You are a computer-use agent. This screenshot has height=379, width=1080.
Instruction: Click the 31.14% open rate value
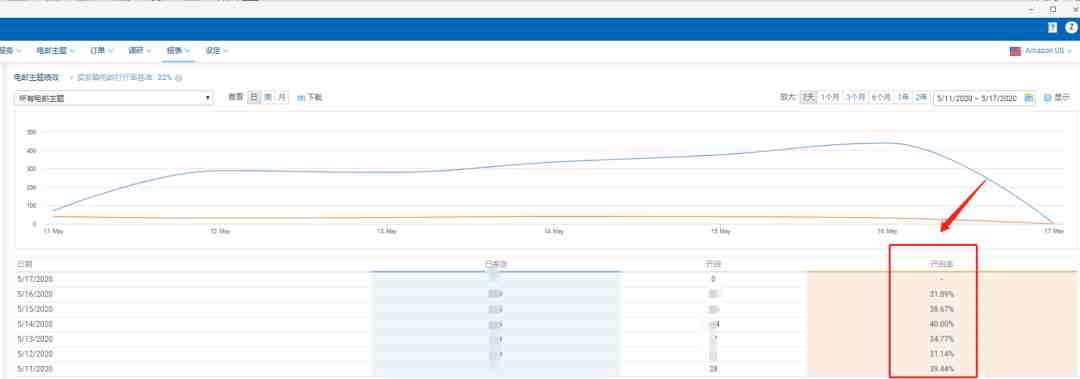941,354
